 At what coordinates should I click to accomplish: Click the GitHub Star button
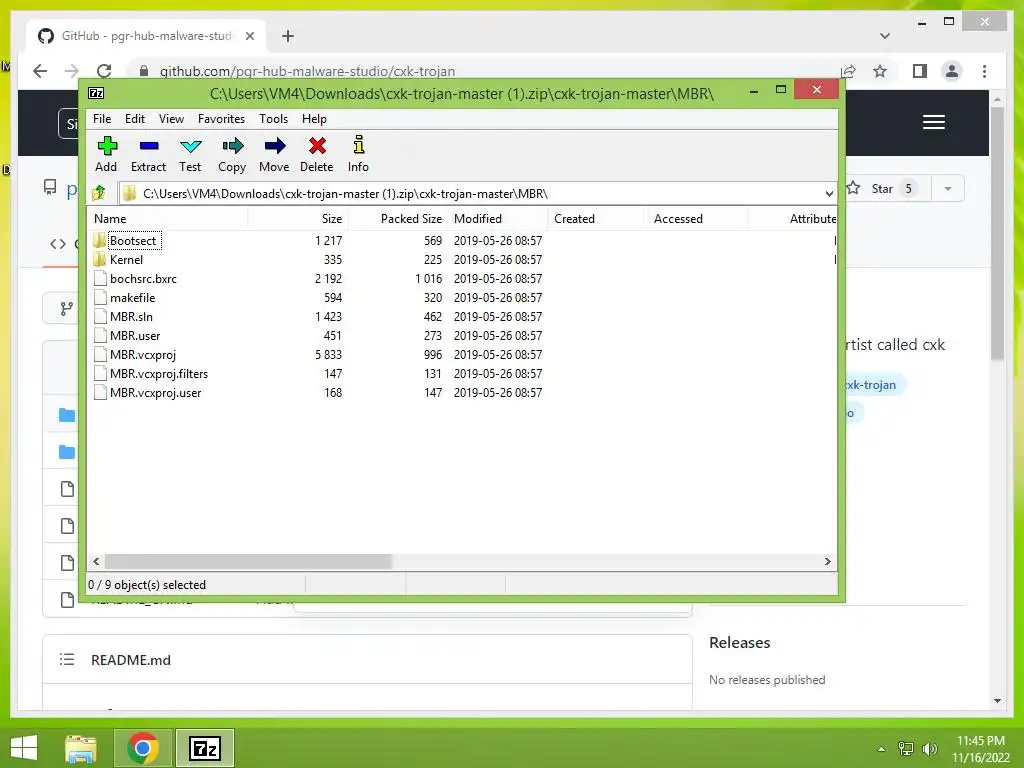[x=882, y=189]
